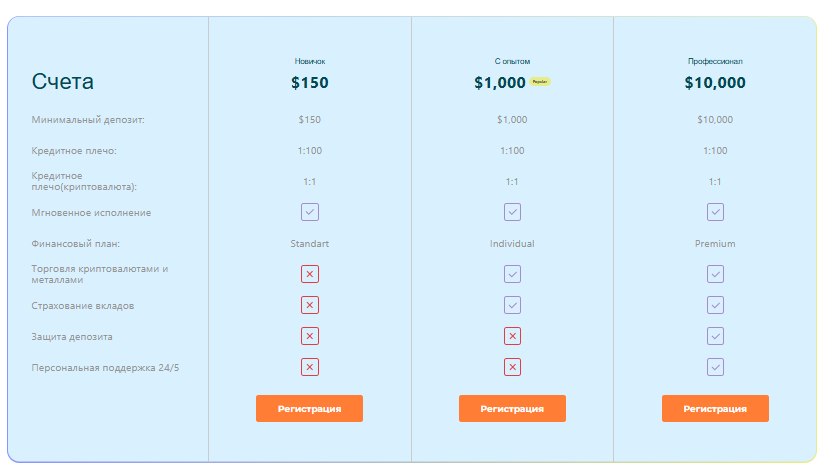Click Мгновенное исполнение checkmark in Профессионал column
Viewport: 828px width, 471px height.
click(715, 212)
